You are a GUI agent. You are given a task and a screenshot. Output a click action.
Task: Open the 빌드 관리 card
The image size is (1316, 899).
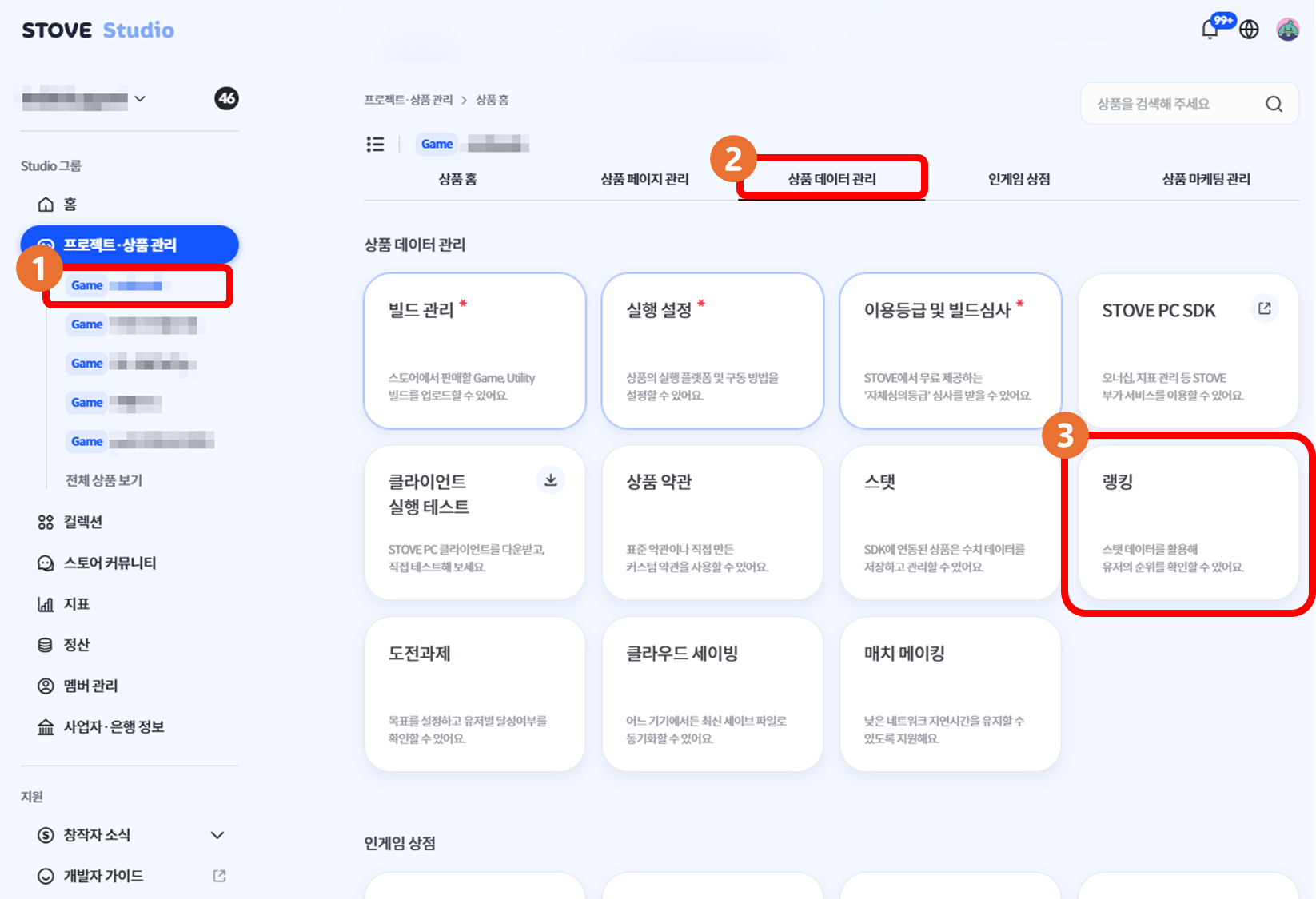pos(475,351)
